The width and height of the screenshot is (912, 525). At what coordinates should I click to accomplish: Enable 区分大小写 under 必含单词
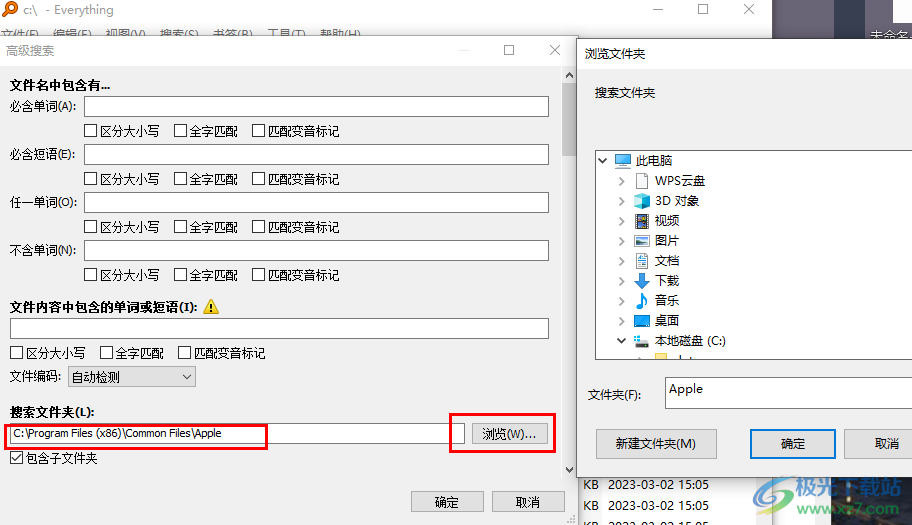coord(90,131)
